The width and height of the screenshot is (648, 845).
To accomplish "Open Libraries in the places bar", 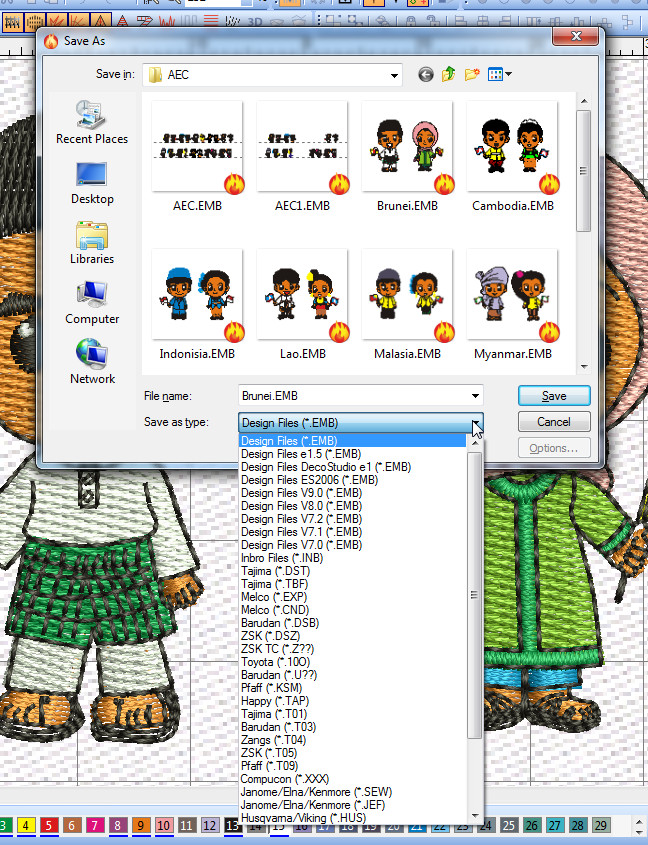I will [x=92, y=243].
